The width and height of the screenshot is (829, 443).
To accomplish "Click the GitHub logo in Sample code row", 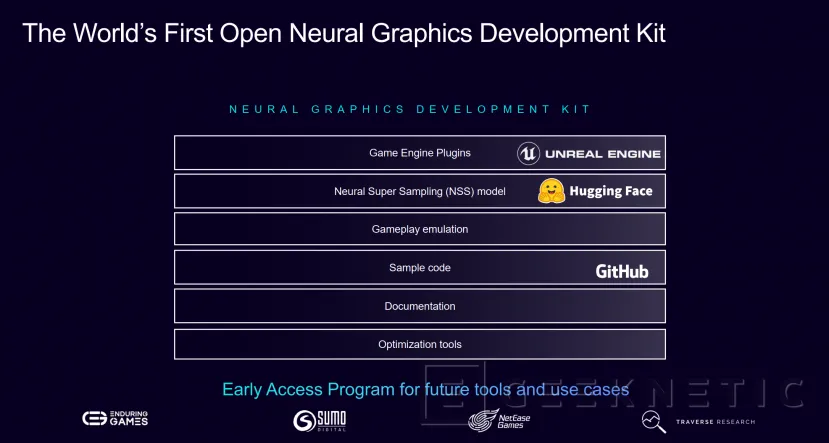I will coord(622,270).
